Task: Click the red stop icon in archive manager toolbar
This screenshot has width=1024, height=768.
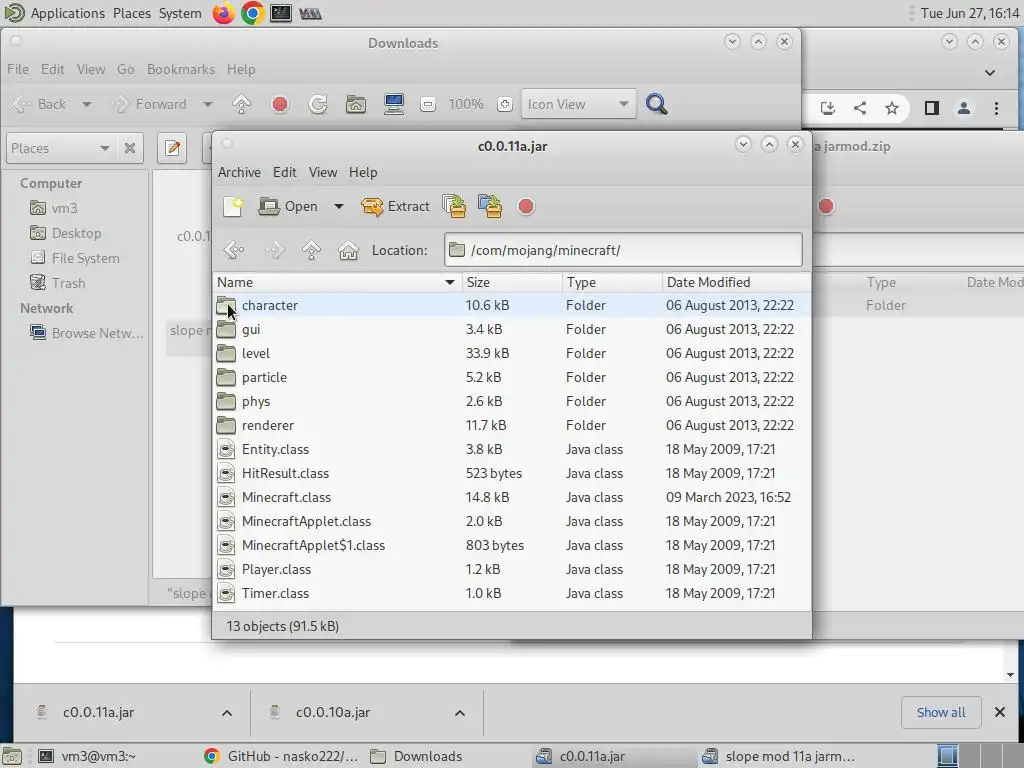Action: pyautogui.click(x=526, y=206)
